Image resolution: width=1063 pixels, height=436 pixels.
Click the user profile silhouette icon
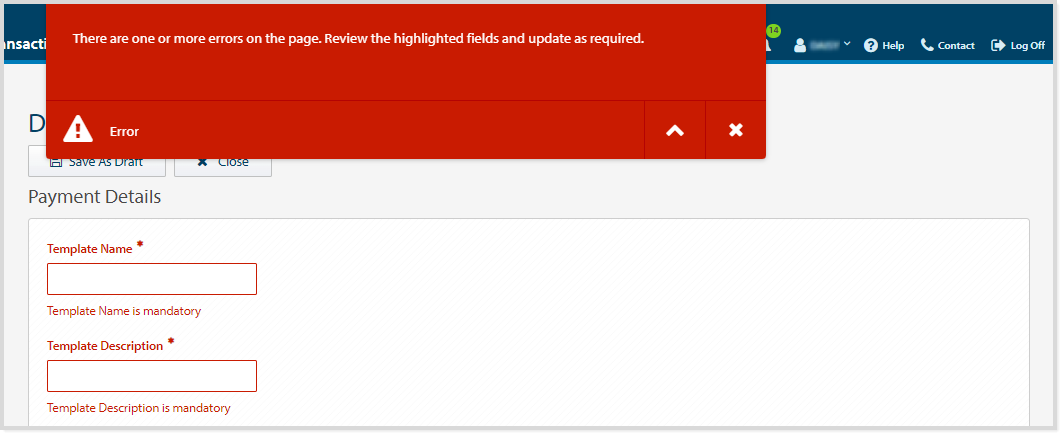800,45
